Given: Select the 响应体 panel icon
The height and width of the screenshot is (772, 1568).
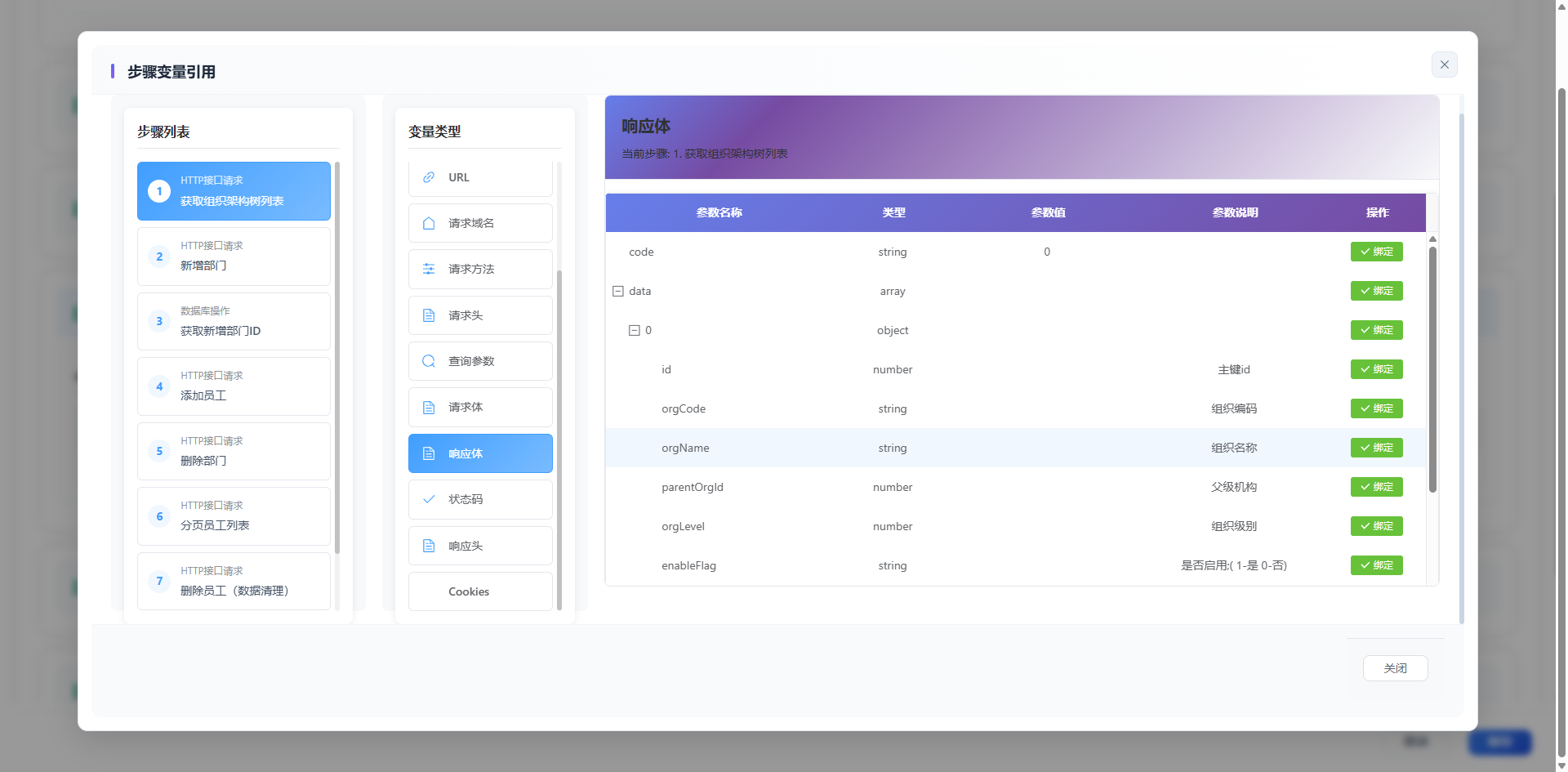Looking at the screenshot, I should [x=428, y=453].
